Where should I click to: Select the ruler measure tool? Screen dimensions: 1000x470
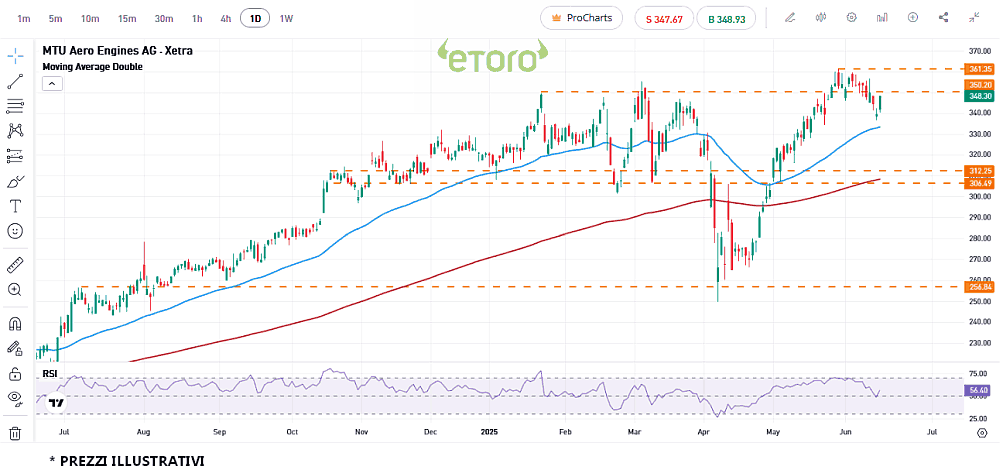(15, 264)
